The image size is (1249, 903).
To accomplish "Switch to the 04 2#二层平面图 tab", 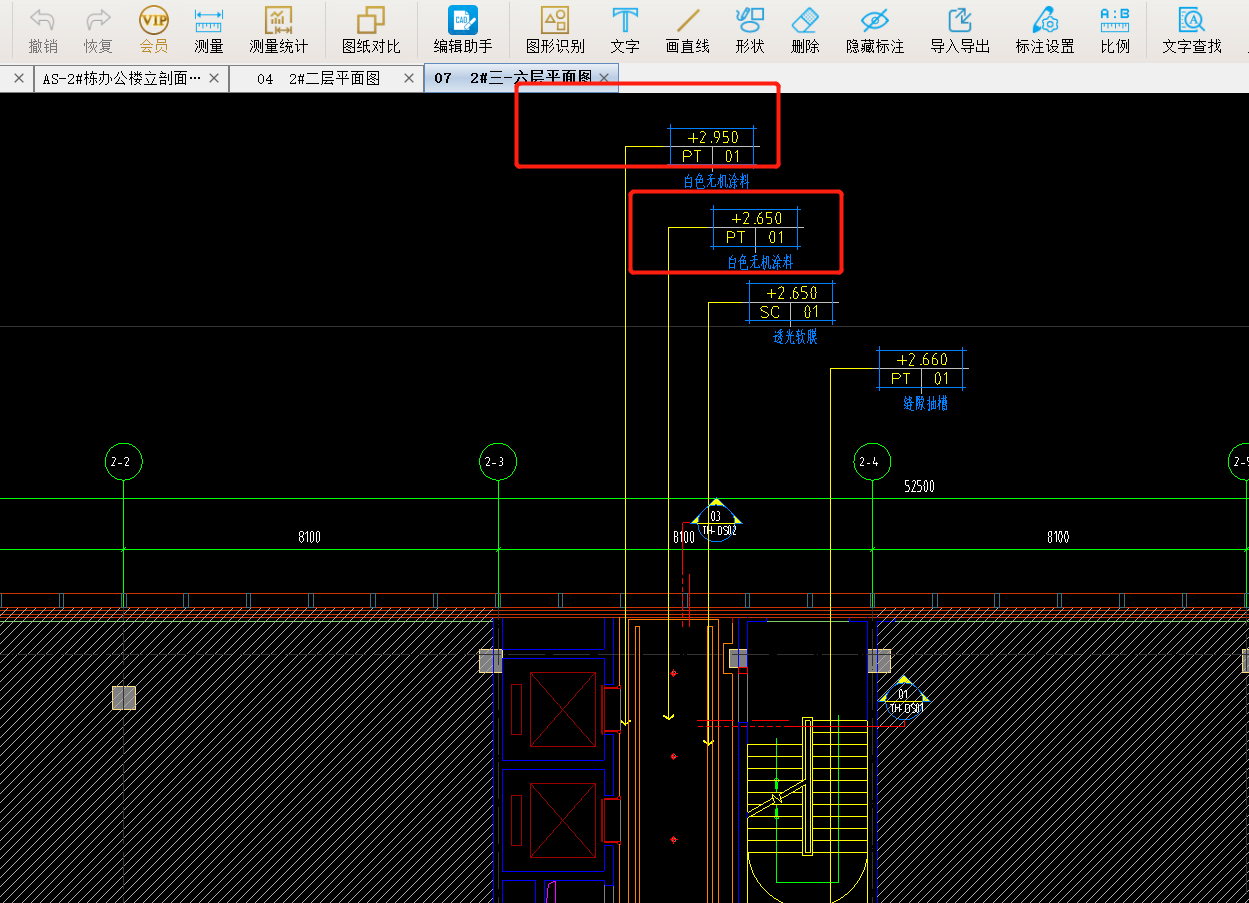I will click(318, 78).
